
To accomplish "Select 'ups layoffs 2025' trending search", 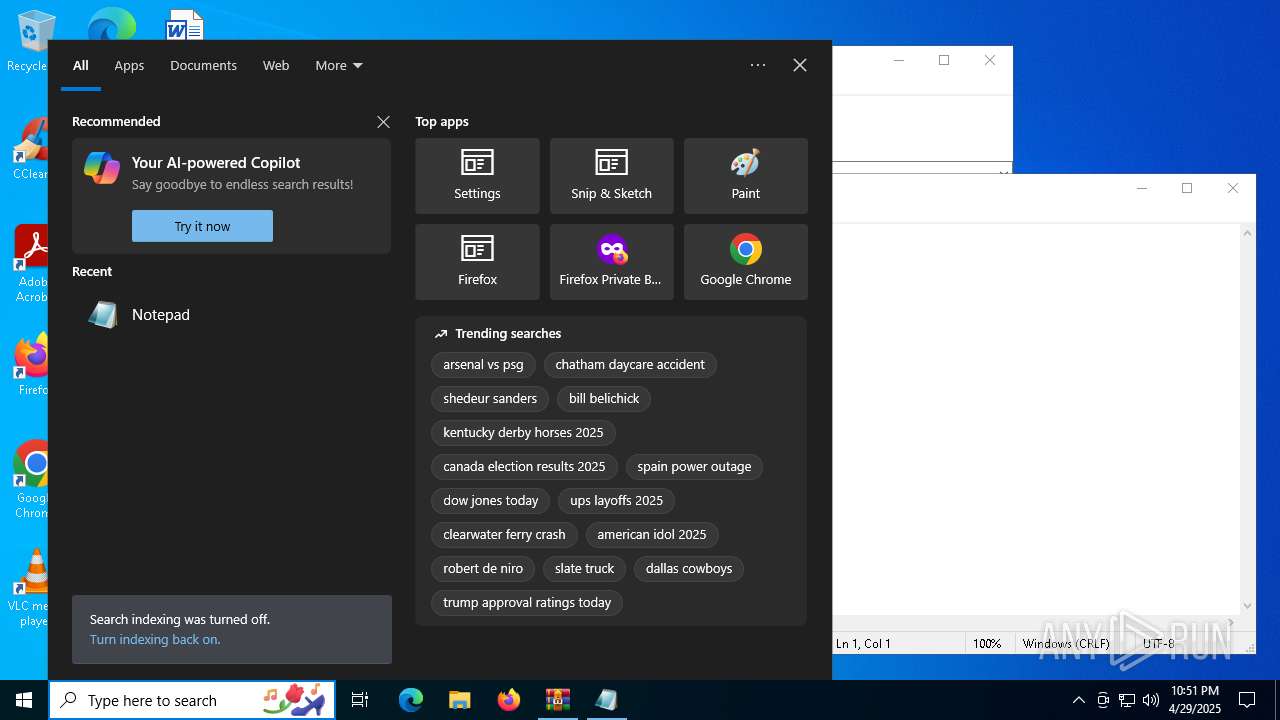I will 616,501.
